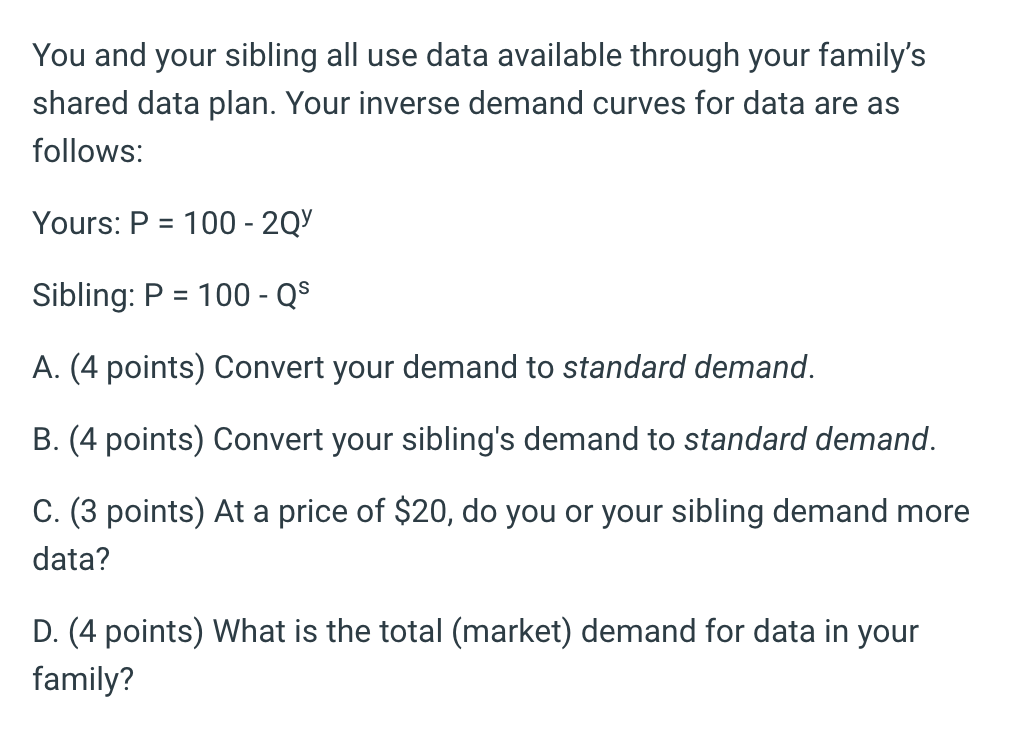This screenshot has width=1012, height=754.
Task: Click the italic "standard demand" in question B
Action: [x=809, y=440]
